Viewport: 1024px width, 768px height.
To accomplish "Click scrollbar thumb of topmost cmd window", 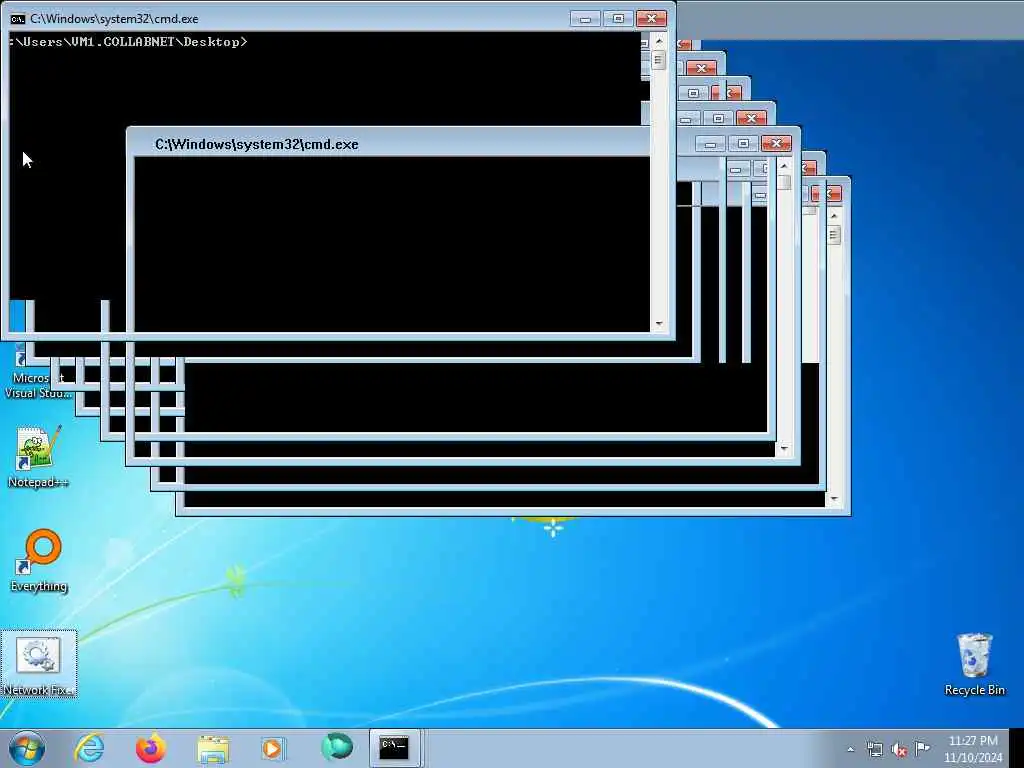I will click(x=659, y=60).
